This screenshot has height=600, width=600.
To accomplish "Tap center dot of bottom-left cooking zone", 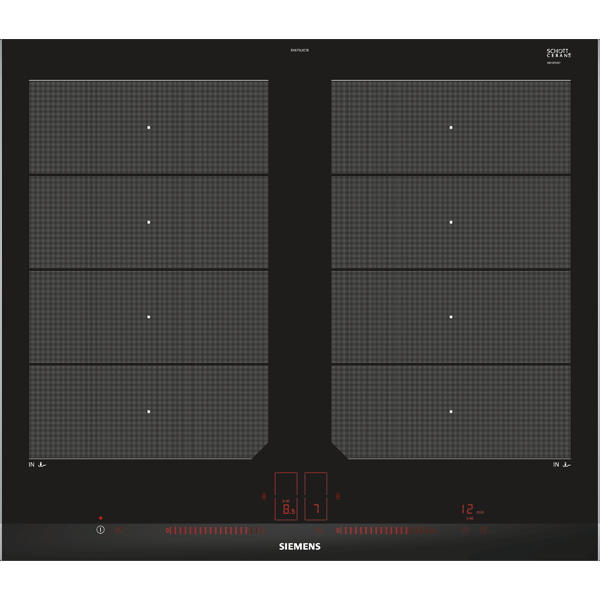I will (x=149, y=411).
